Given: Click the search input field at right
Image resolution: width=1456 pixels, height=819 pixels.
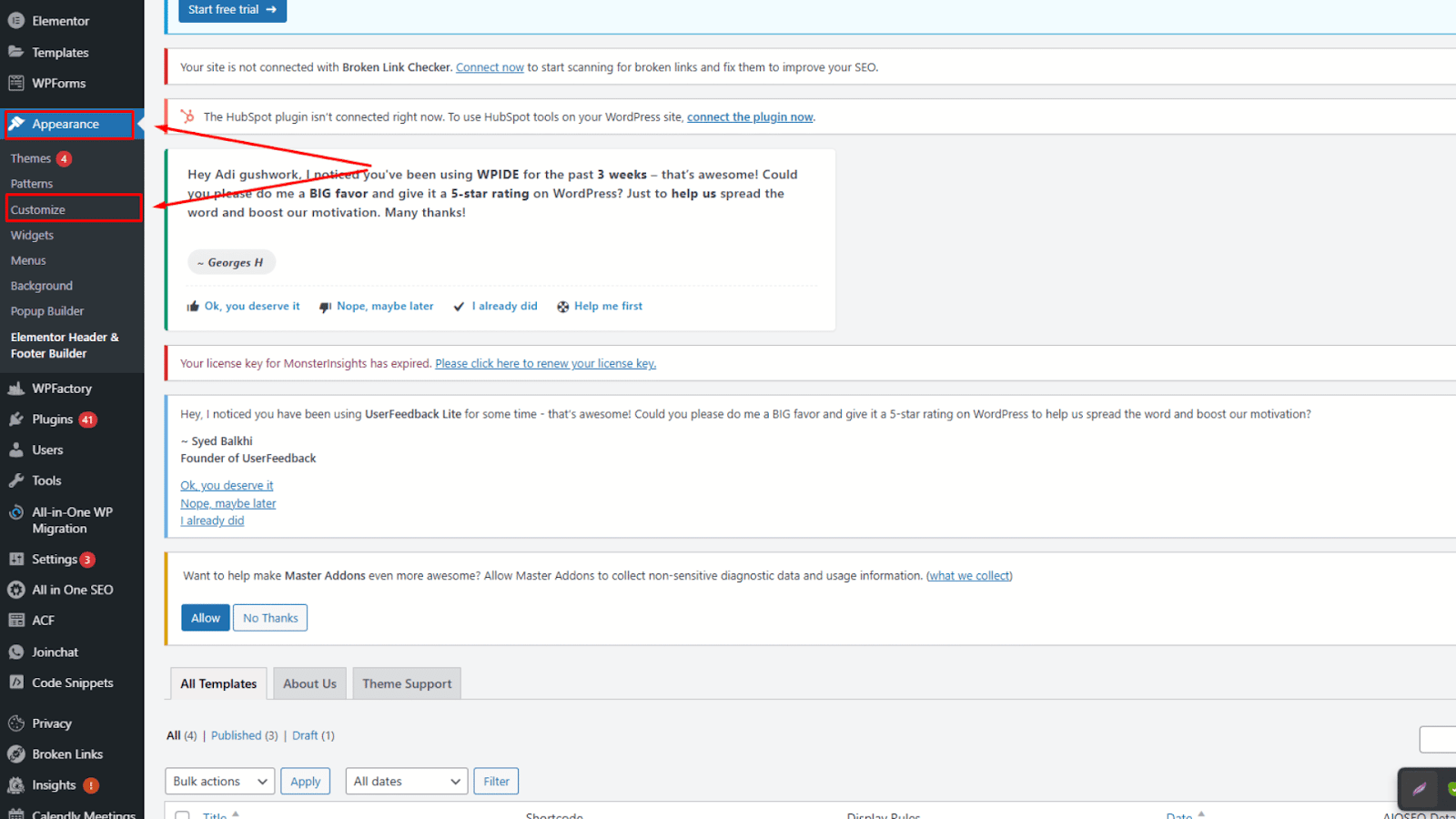Looking at the screenshot, I should click(x=1438, y=740).
